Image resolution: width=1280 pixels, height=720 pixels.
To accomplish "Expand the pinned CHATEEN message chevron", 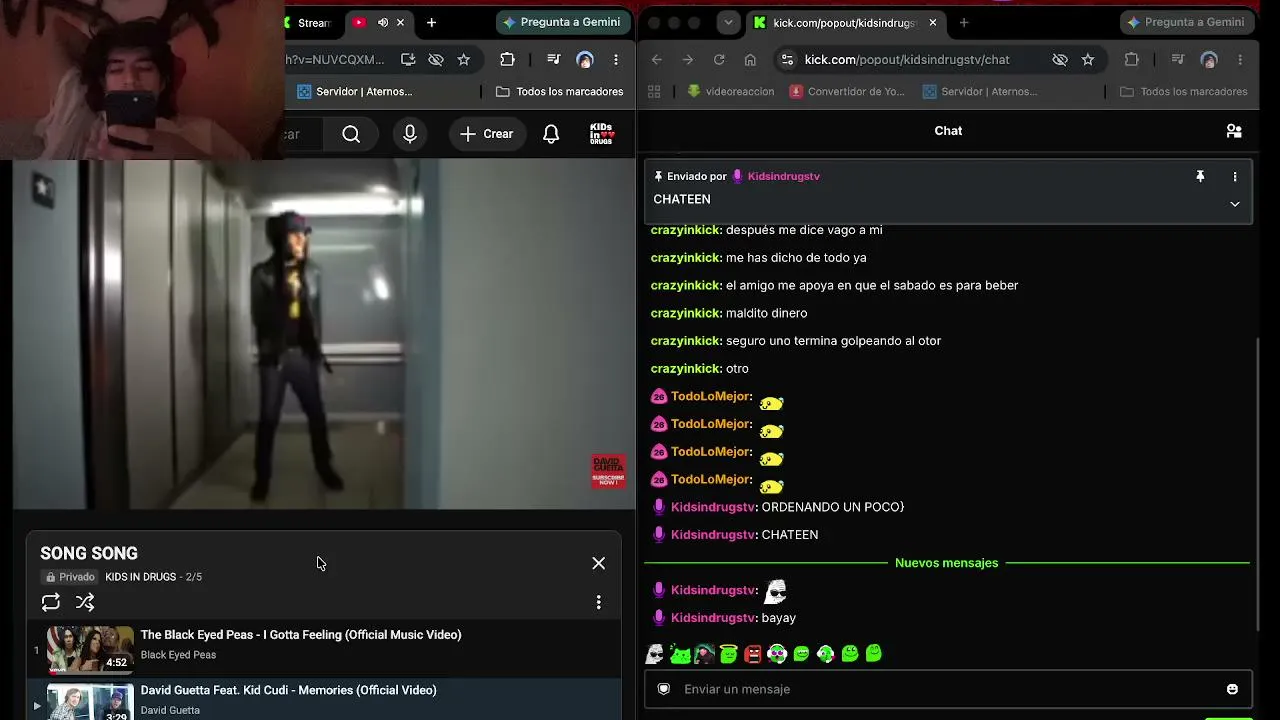I will click(x=1235, y=204).
